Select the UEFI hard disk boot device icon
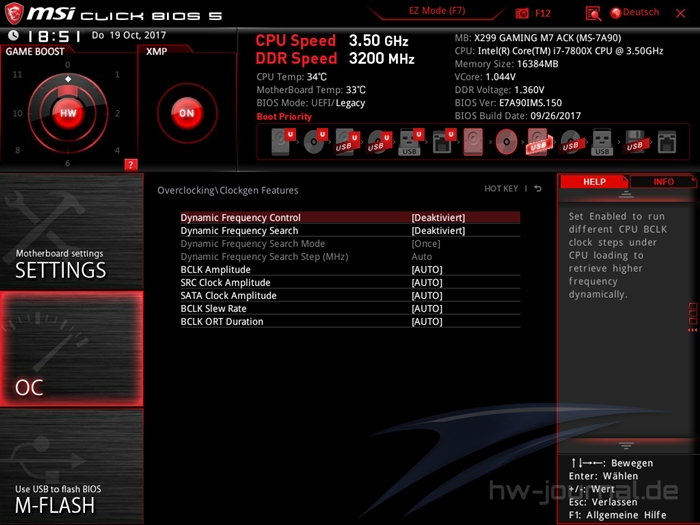 coord(283,142)
